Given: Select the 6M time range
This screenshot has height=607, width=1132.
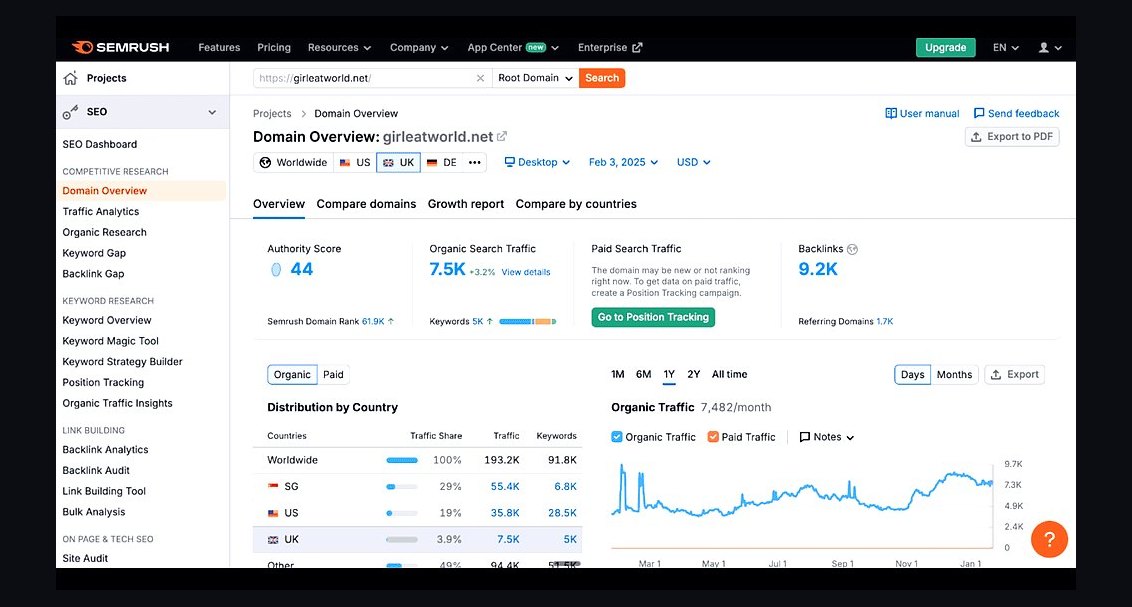Looking at the screenshot, I should (643, 375).
